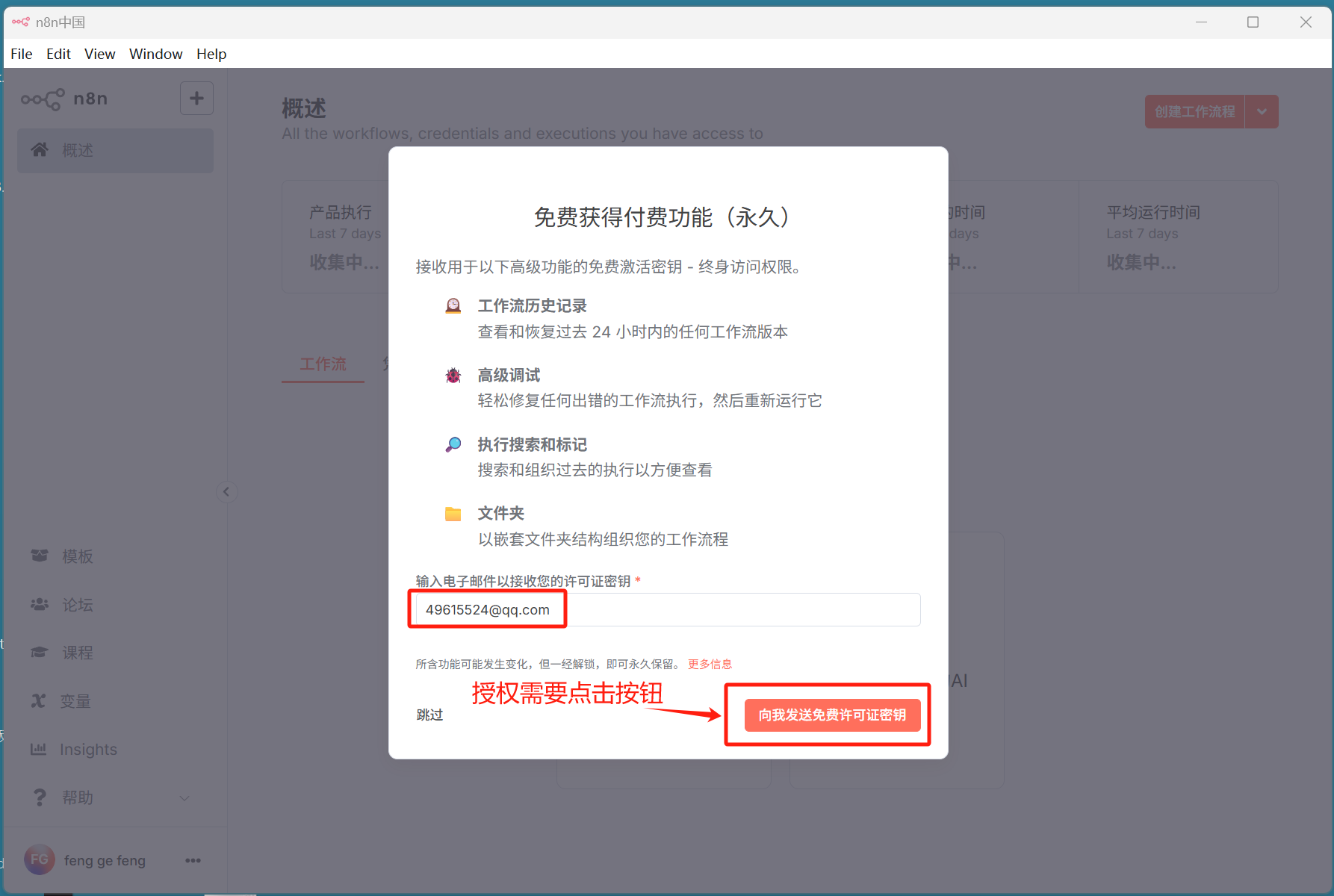1334x896 pixels.
Task: Switch to the 工作流 tab
Action: [x=323, y=364]
